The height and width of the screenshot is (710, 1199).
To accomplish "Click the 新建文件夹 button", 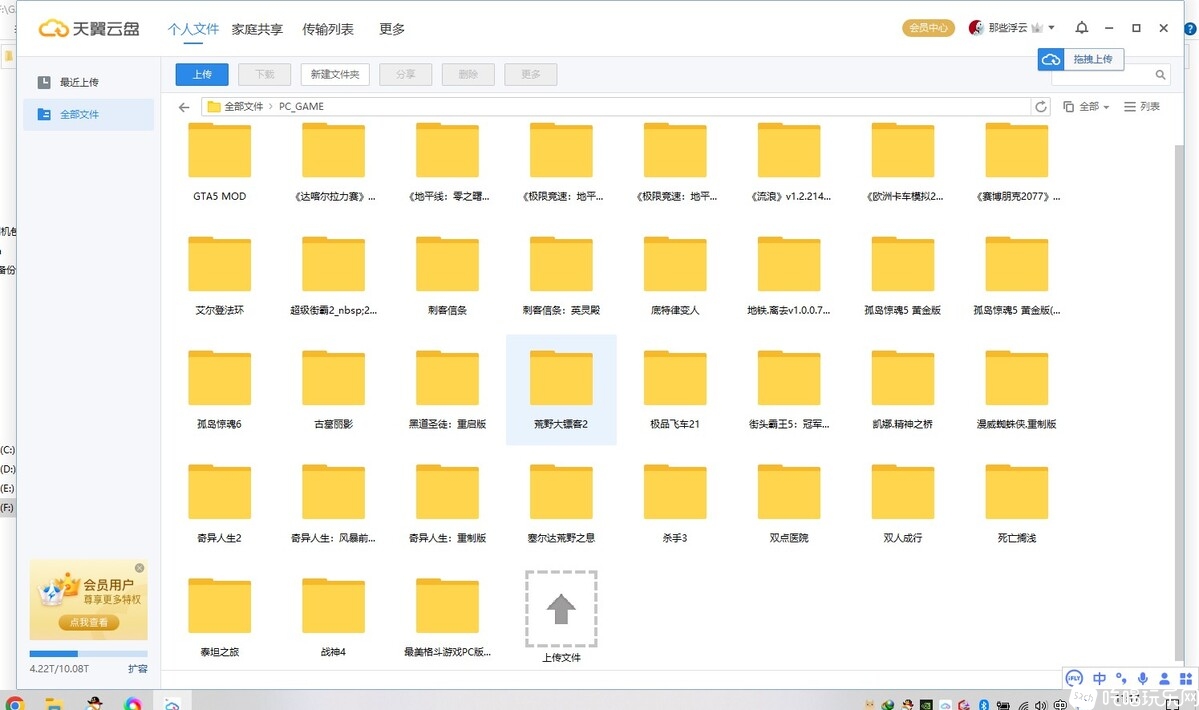I will point(335,74).
